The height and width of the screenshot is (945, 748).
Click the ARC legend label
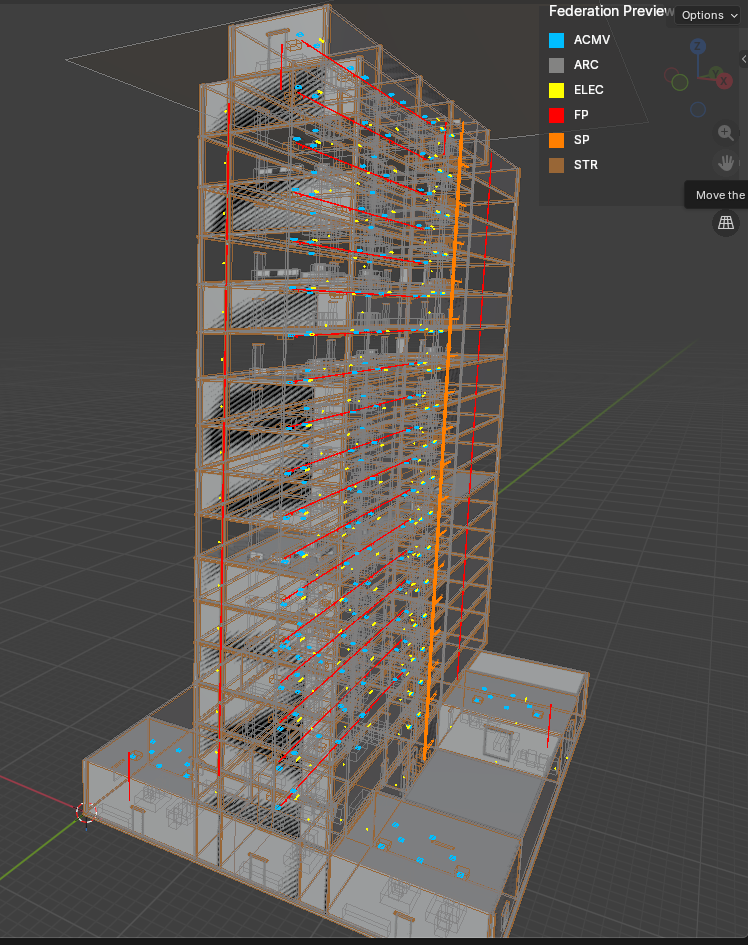coord(586,65)
